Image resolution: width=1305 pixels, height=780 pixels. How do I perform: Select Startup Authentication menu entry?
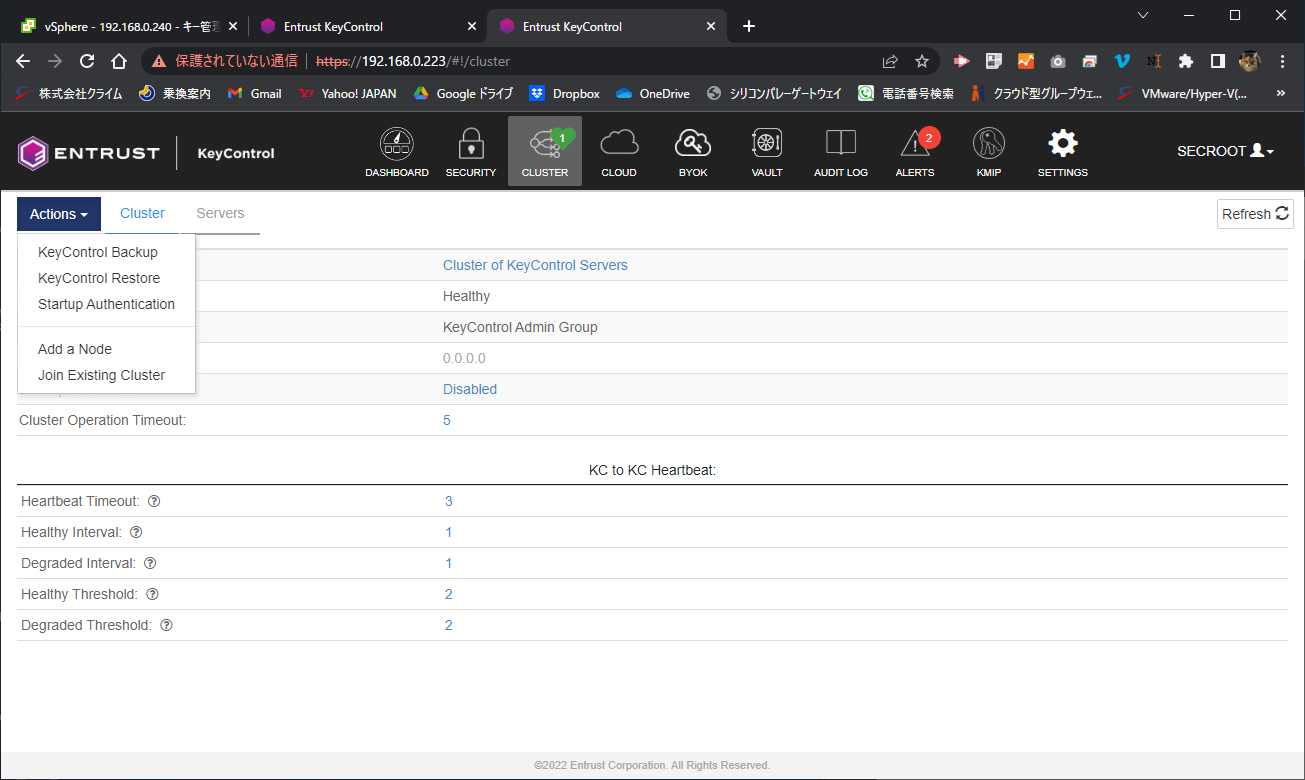click(x=106, y=304)
